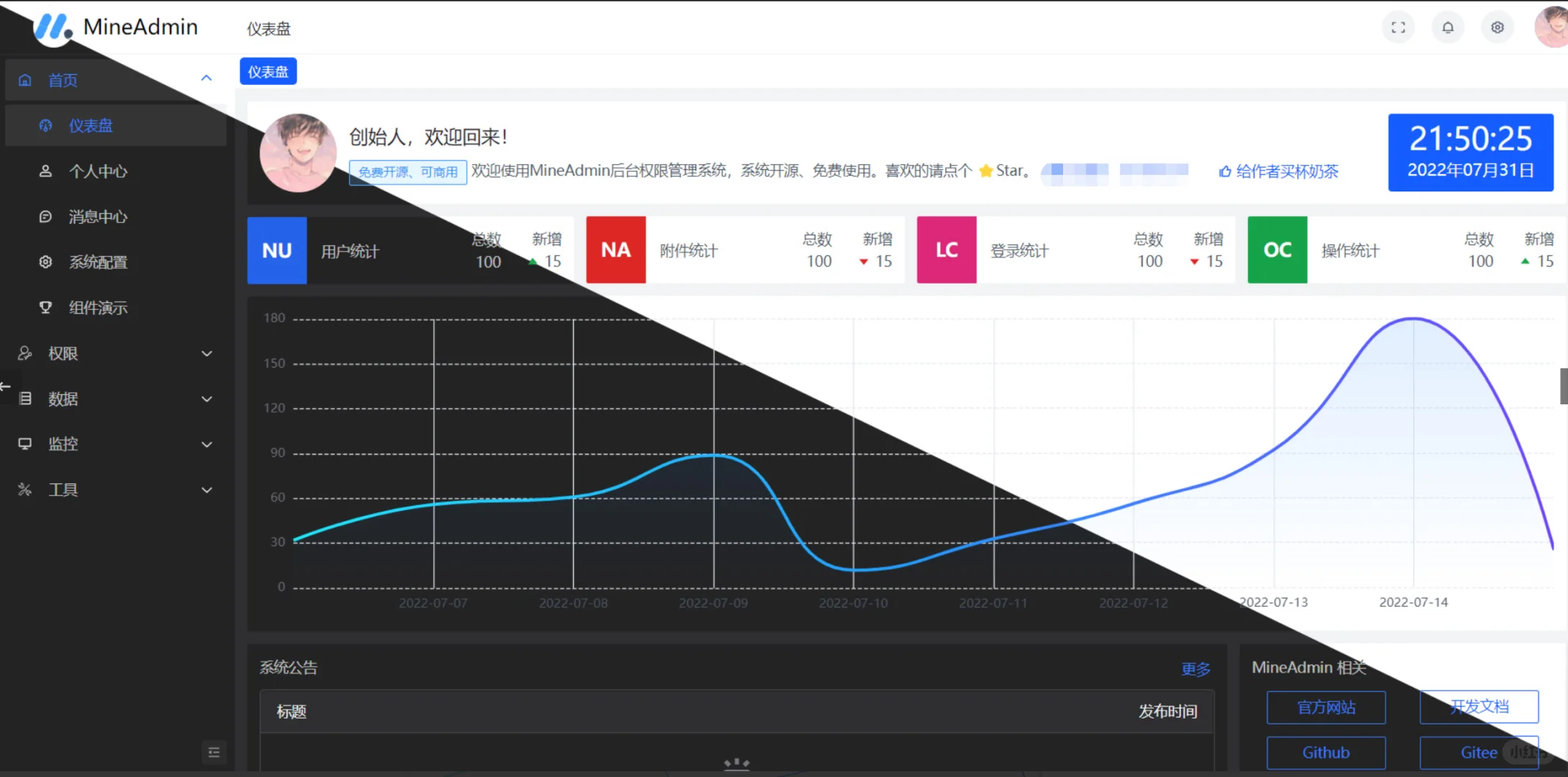This screenshot has width=1568, height=777.
Task: Visit Github via the Github button
Action: 1326,753
